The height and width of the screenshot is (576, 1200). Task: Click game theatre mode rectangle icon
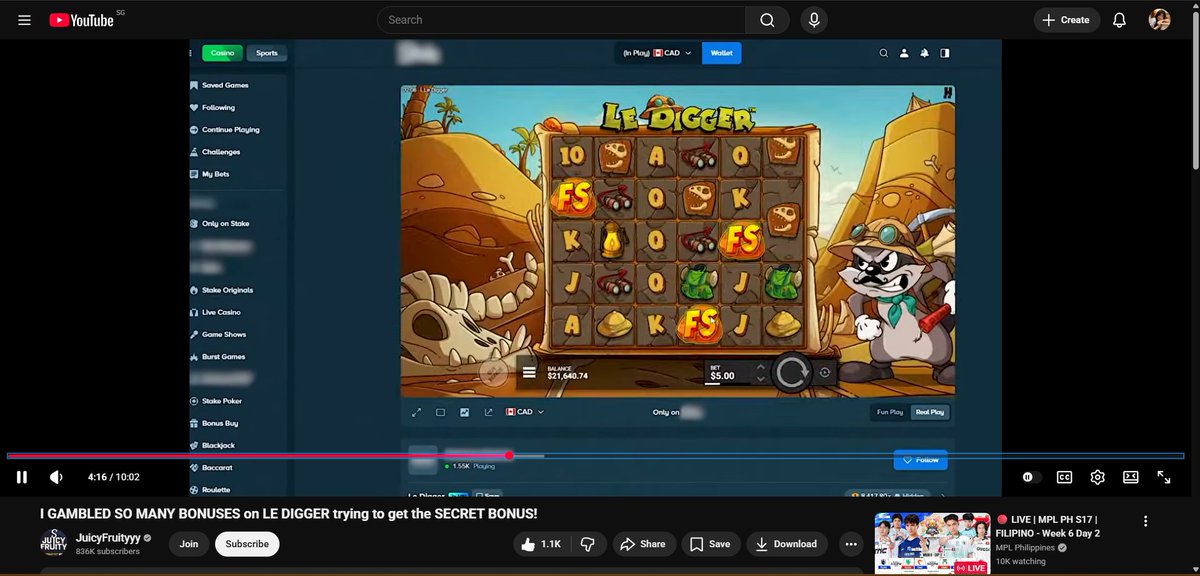click(x=440, y=412)
